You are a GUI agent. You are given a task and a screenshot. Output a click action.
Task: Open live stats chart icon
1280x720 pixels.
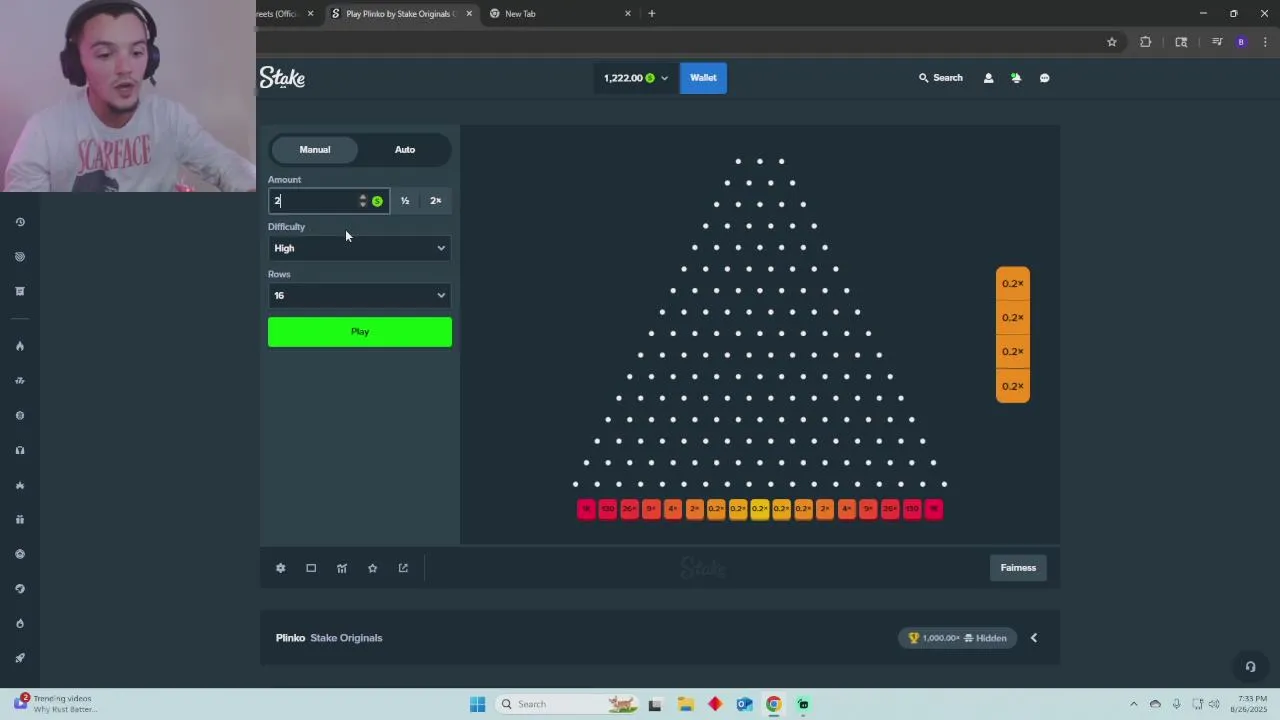click(342, 568)
